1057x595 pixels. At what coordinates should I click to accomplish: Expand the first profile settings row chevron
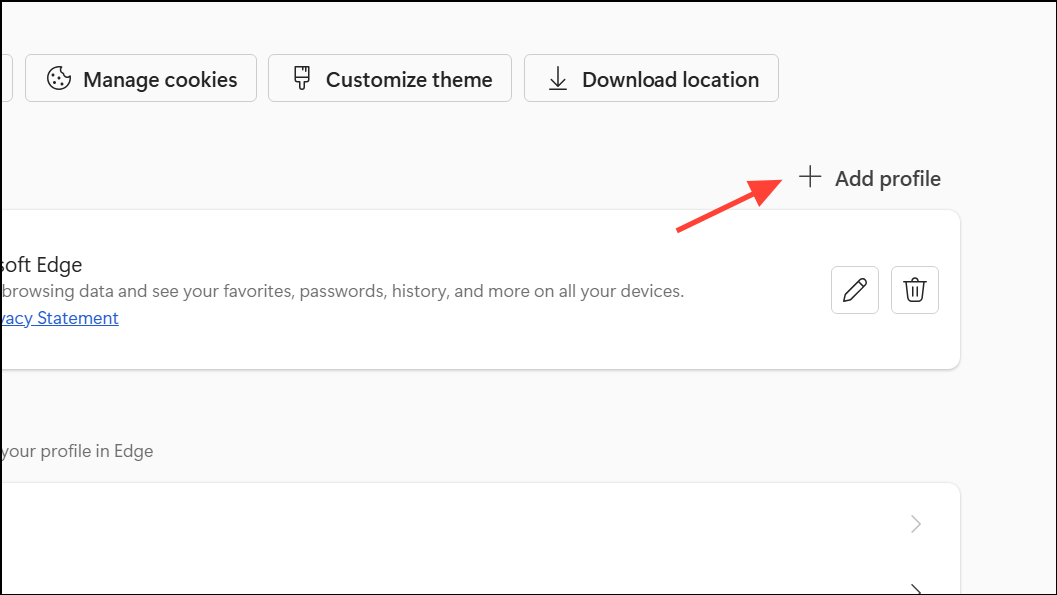(915, 524)
